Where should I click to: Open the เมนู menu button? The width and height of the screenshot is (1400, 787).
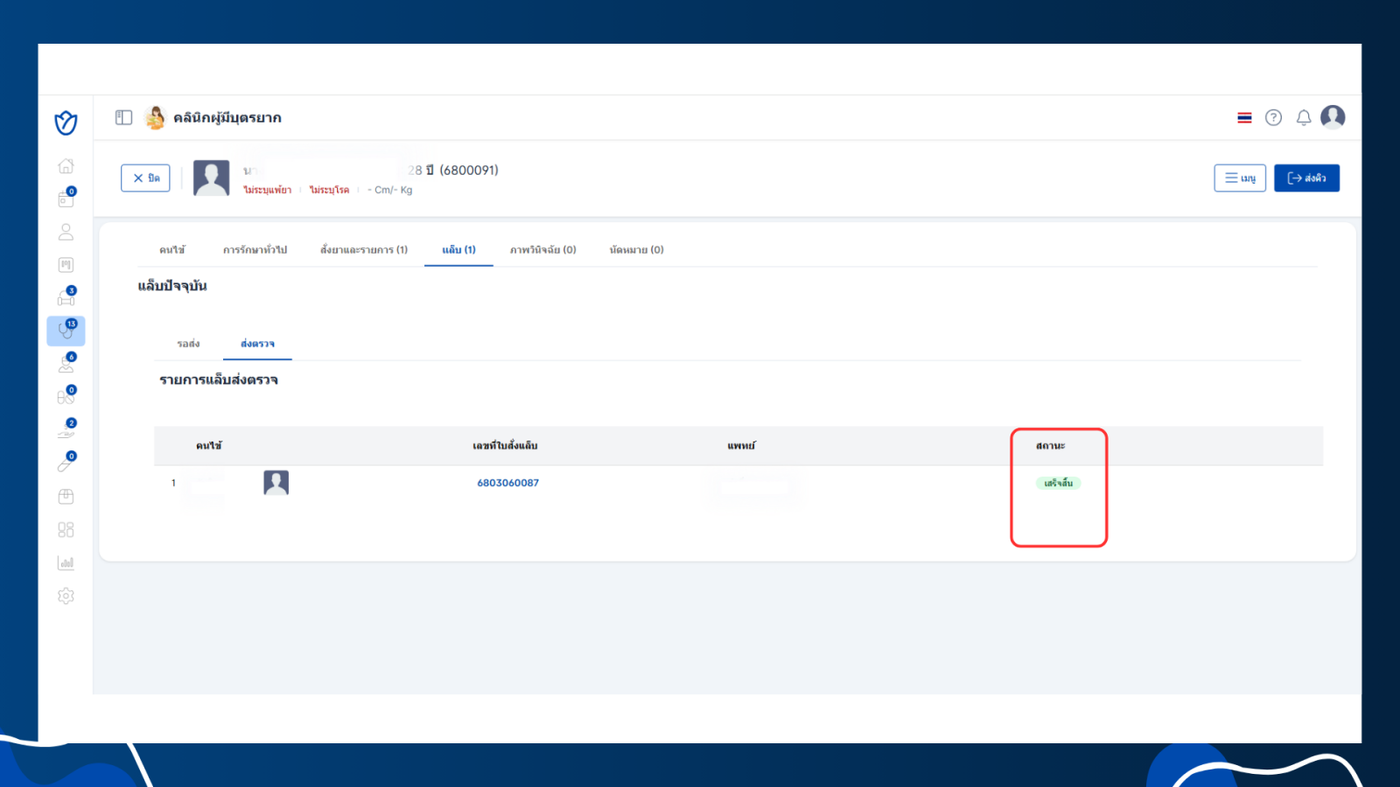click(1240, 178)
